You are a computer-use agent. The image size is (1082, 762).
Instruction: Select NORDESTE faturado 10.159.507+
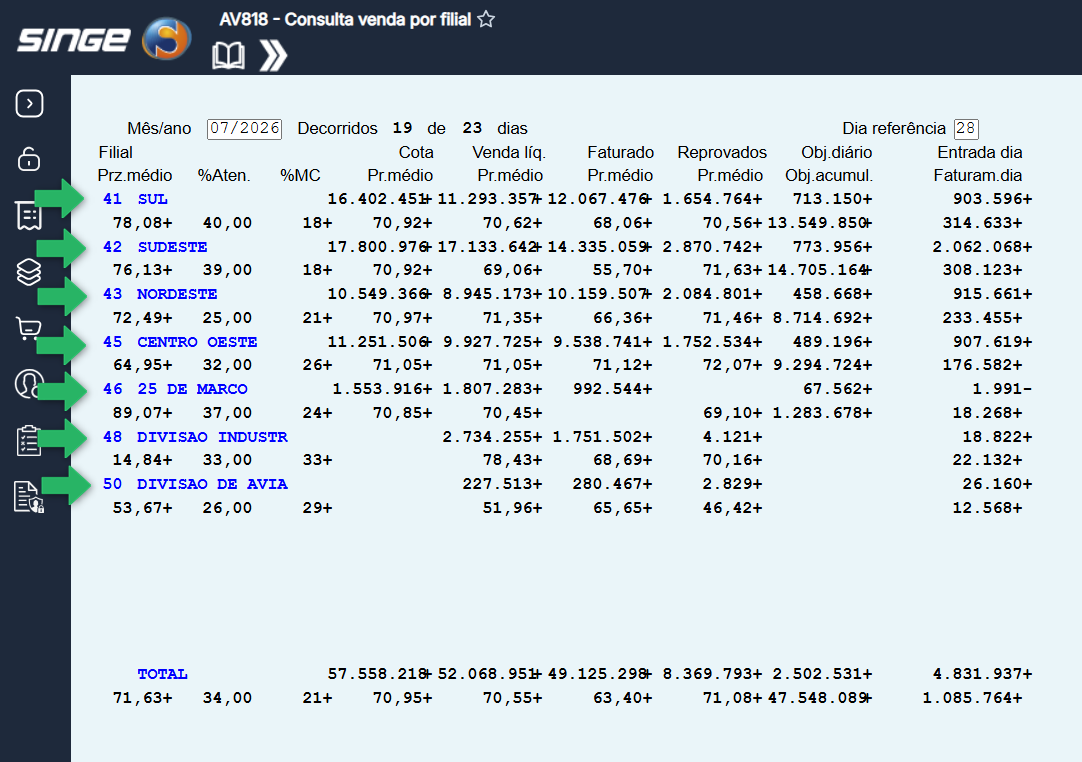tap(600, 294)
